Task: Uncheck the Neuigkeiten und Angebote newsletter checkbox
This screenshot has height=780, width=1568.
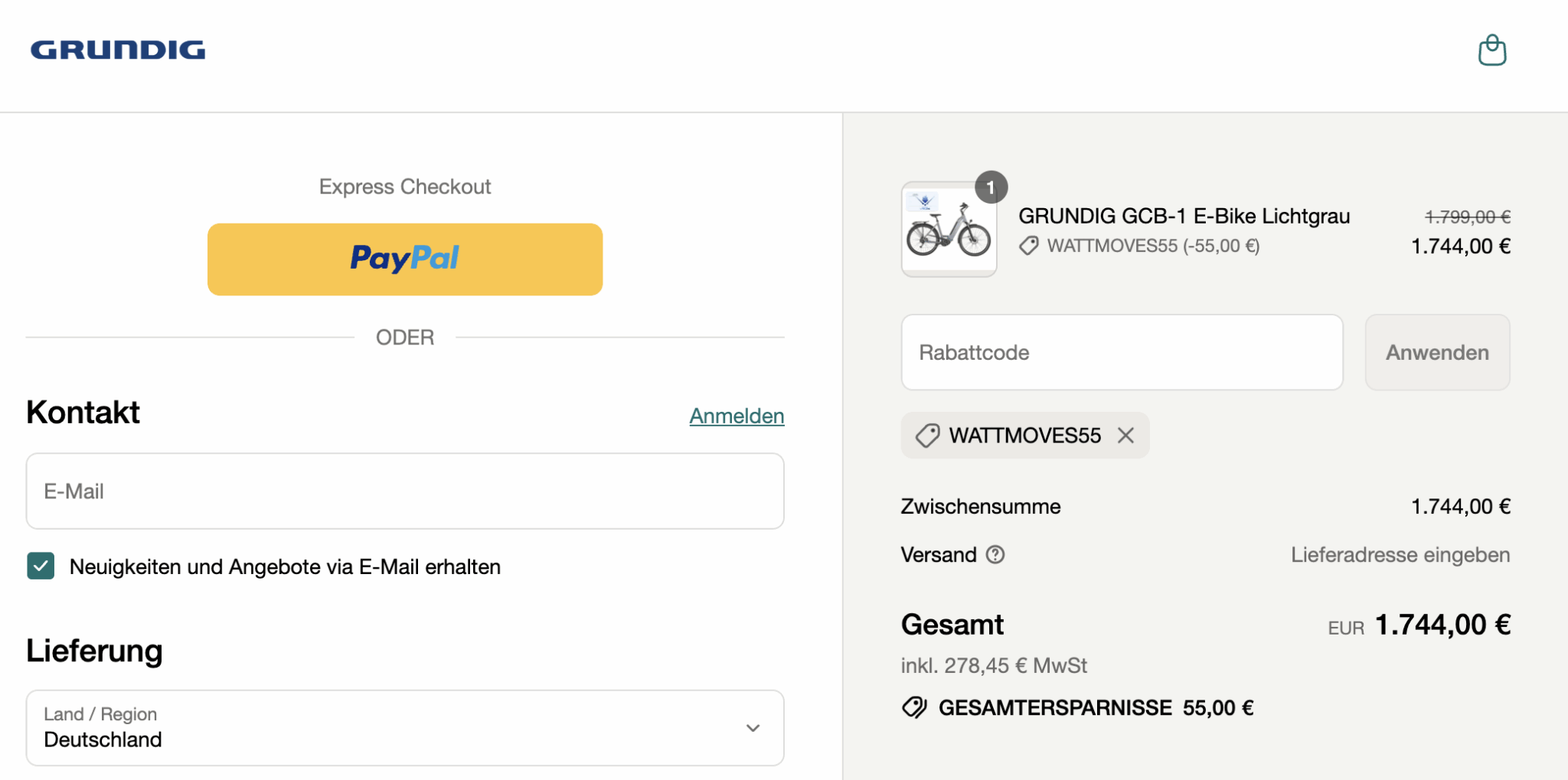Action: (x=41, y=566)
